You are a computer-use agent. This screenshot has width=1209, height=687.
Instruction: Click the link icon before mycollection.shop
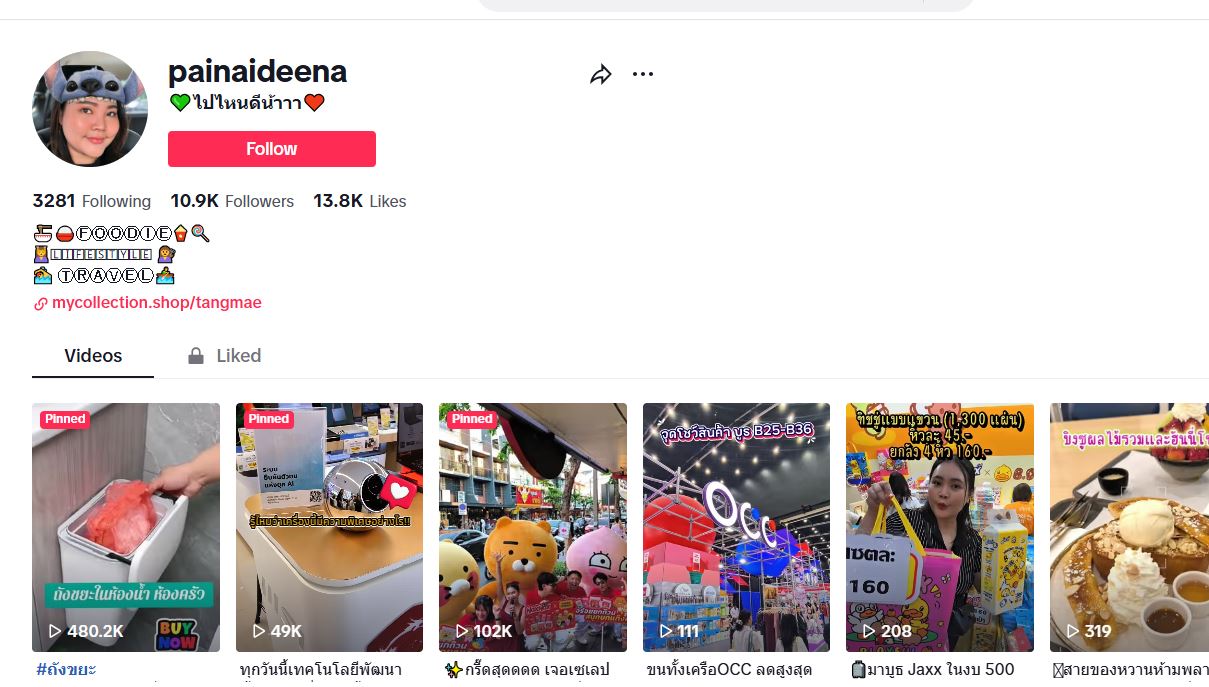pyautogui.click(x=41, y=303)
